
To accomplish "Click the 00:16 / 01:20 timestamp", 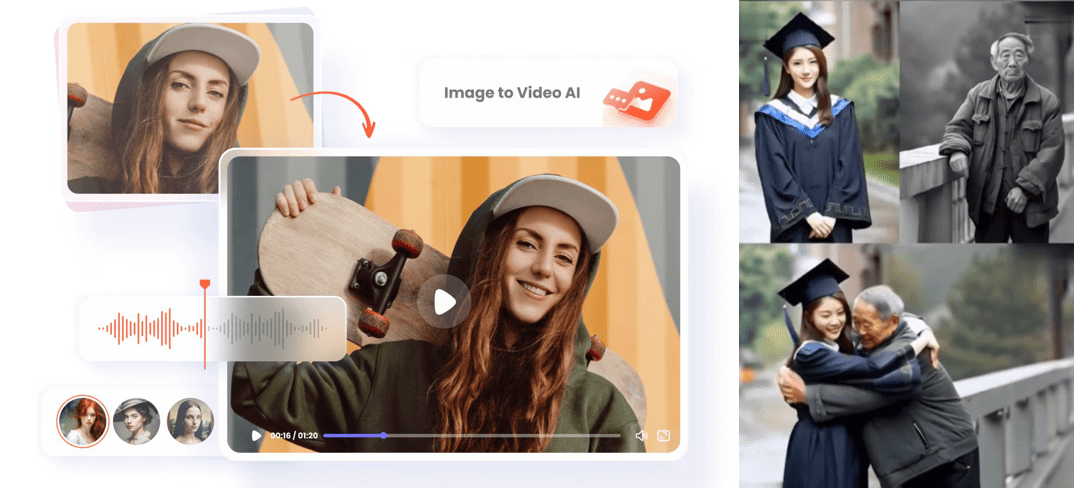I will (294, 436).
